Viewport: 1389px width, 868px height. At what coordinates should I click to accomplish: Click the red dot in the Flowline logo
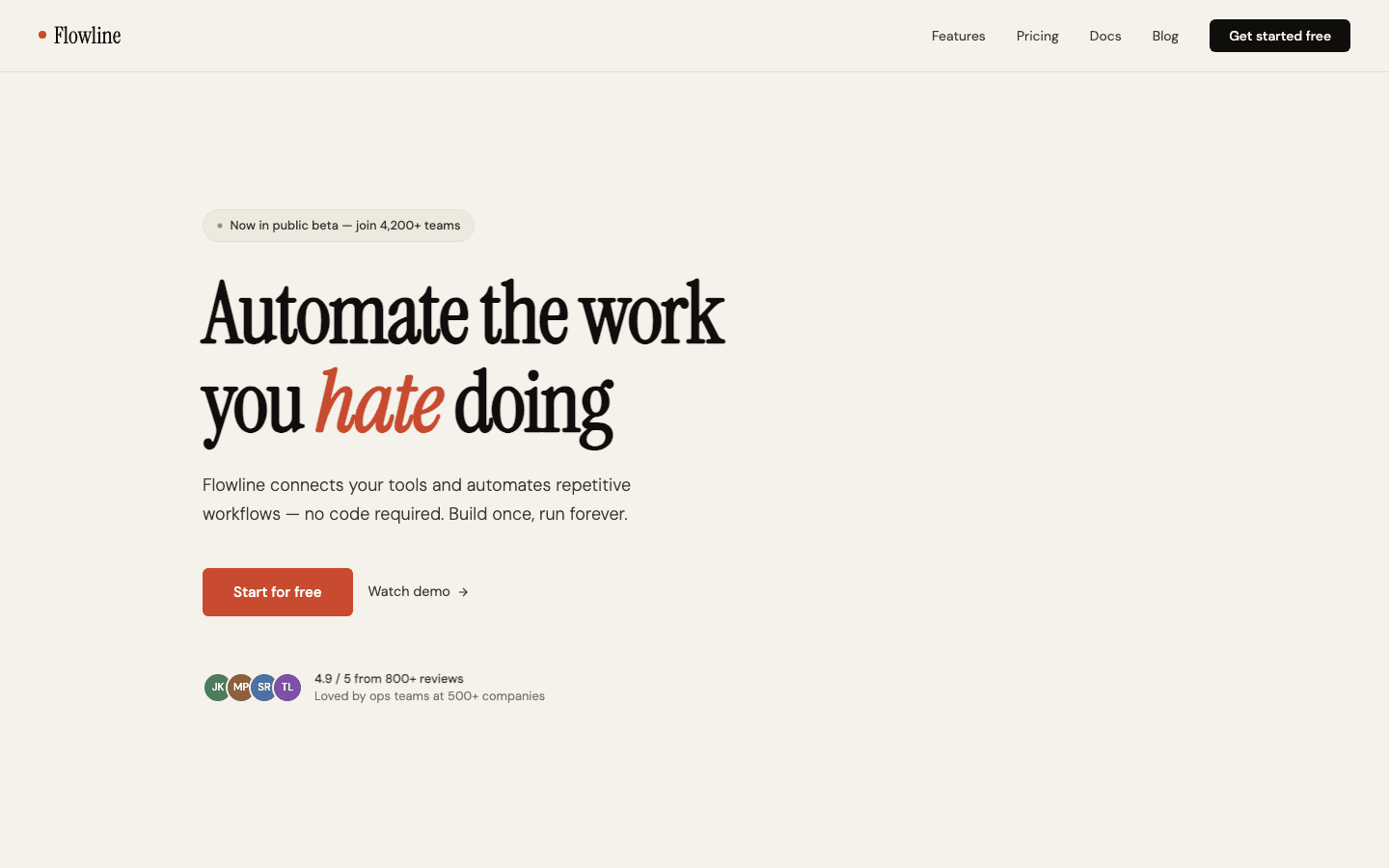pos(42,35)
